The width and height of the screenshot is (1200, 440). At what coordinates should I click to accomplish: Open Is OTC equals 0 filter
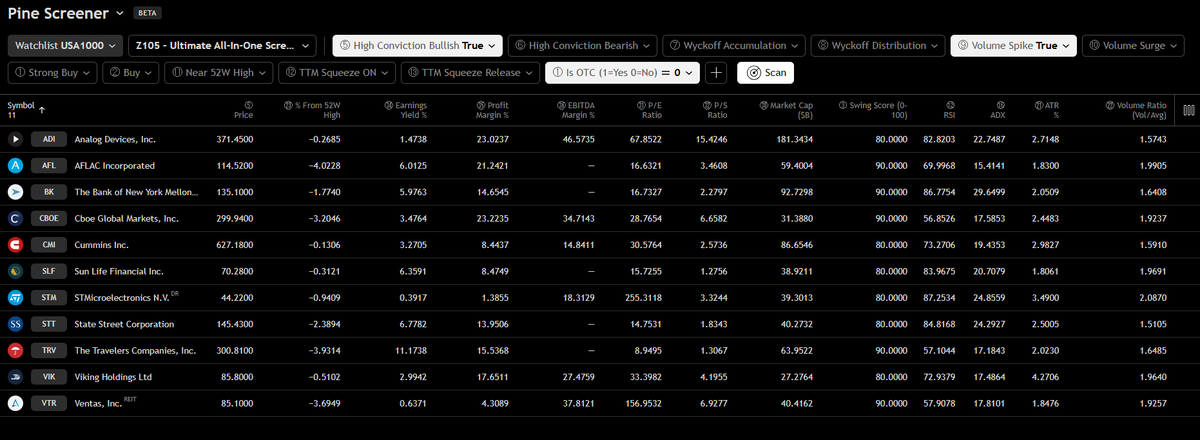[623, 72]
